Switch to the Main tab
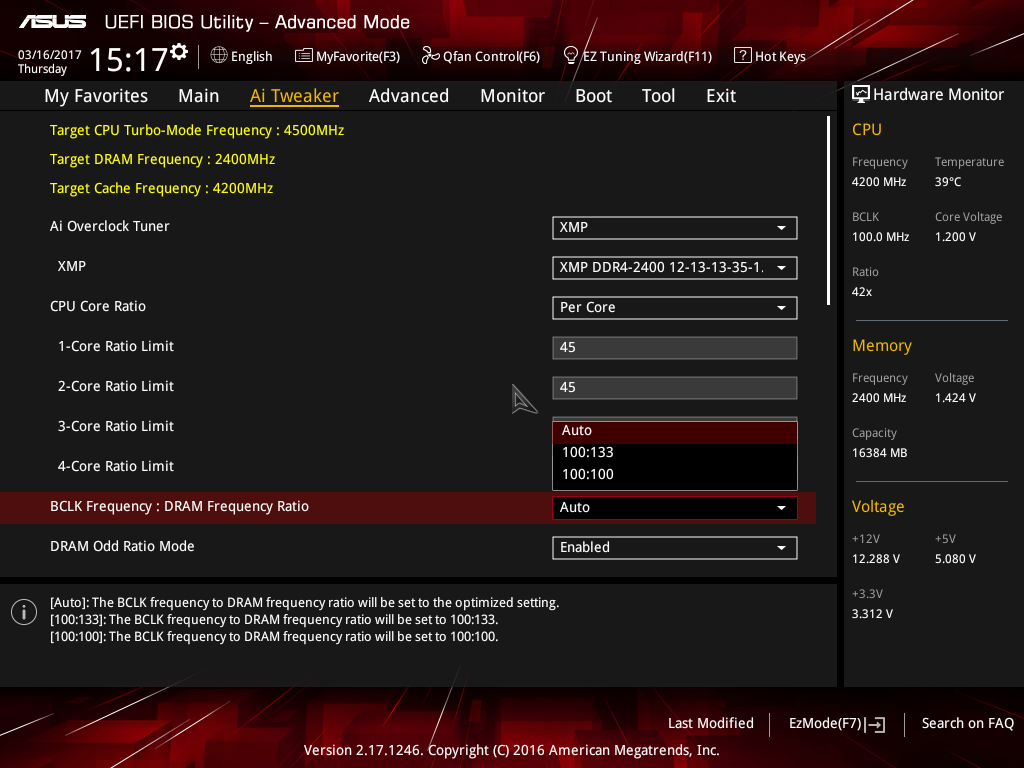Viewport: 1024px width, 768px height. (199, 96)
